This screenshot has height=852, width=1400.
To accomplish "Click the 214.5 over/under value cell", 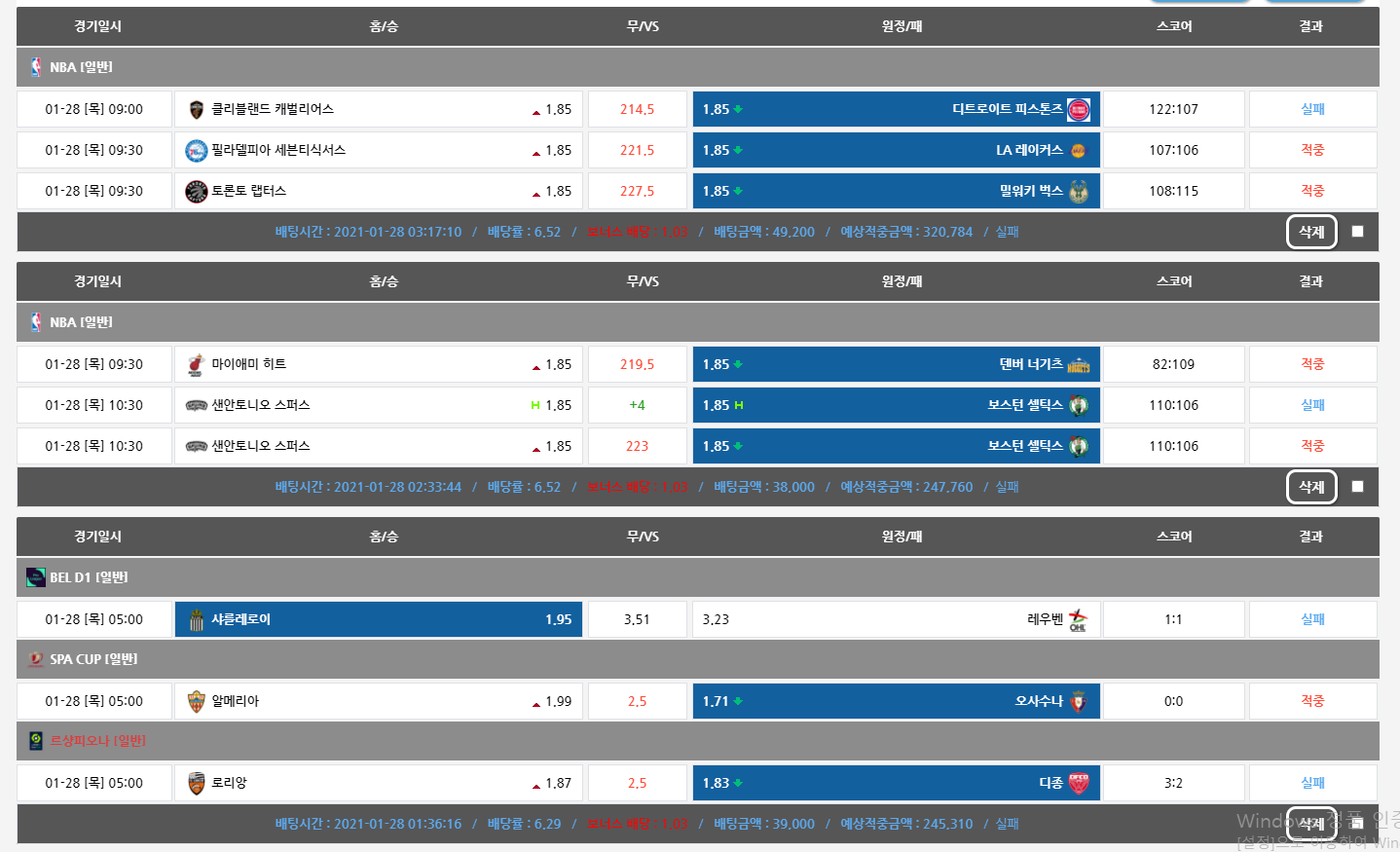I will click(637, 110).
